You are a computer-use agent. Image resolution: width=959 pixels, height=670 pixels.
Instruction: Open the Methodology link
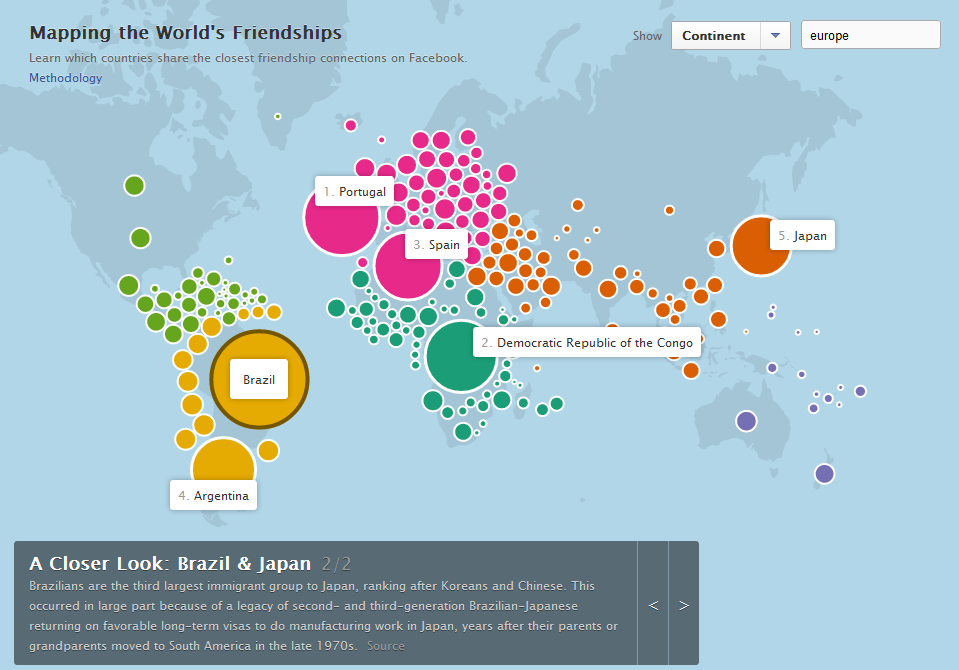pos(65,78)
